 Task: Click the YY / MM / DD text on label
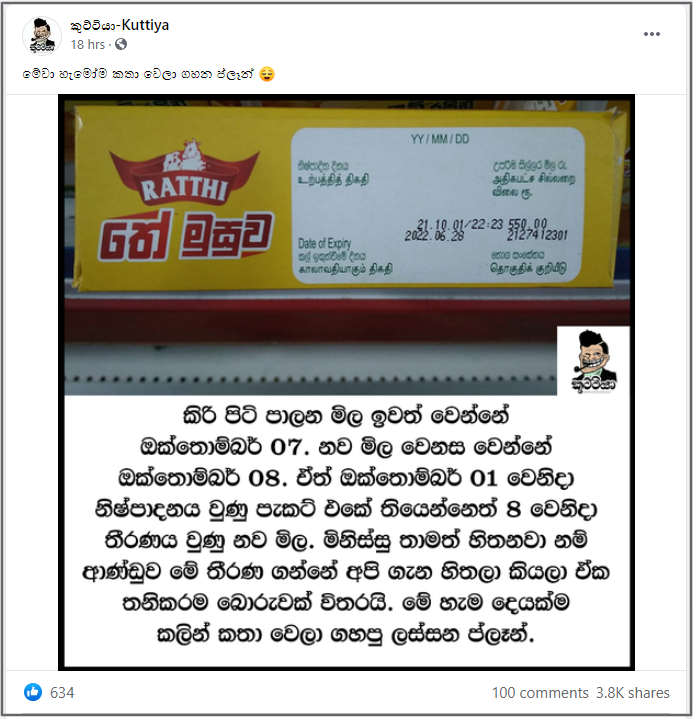tap(439, 139)
